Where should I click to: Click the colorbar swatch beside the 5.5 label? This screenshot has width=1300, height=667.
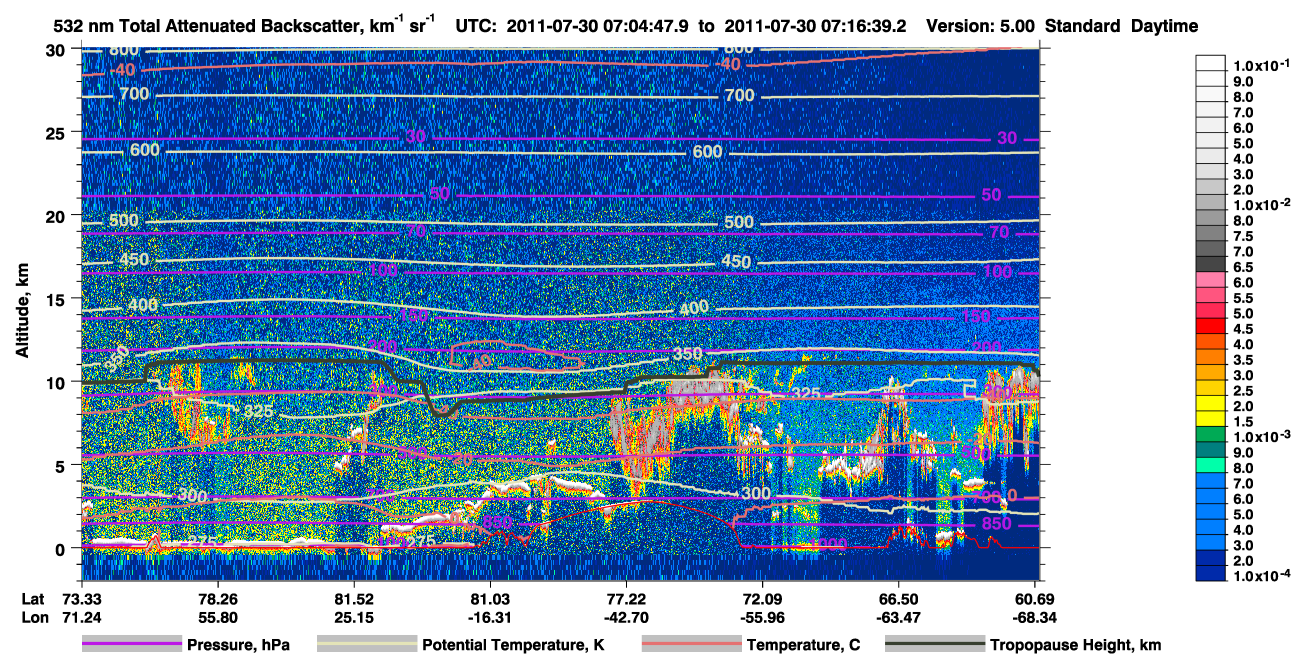(1211, 297)
